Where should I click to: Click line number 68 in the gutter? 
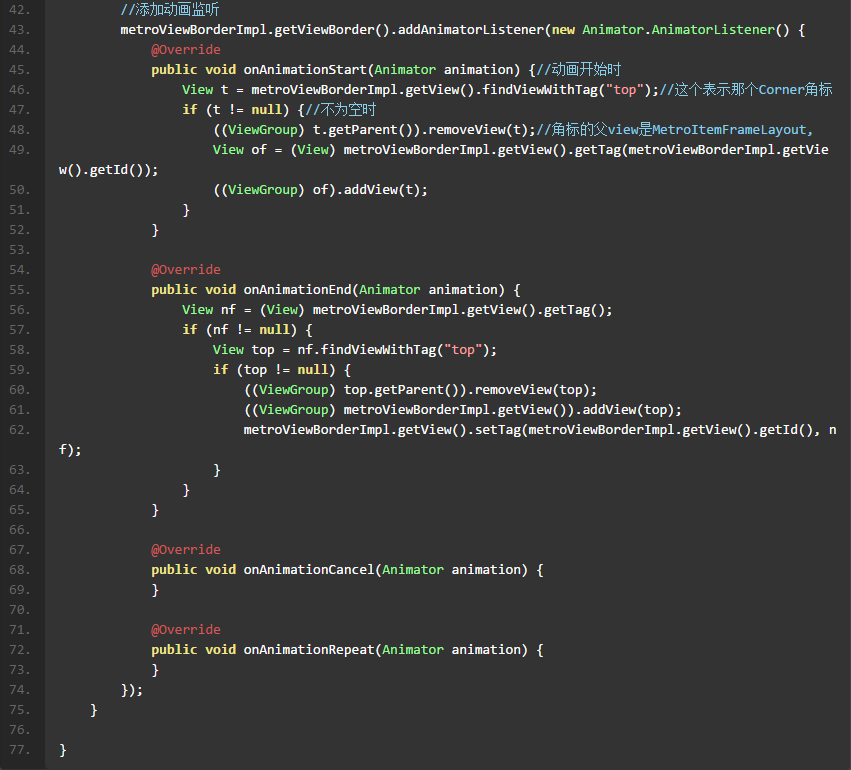point(20,570)
